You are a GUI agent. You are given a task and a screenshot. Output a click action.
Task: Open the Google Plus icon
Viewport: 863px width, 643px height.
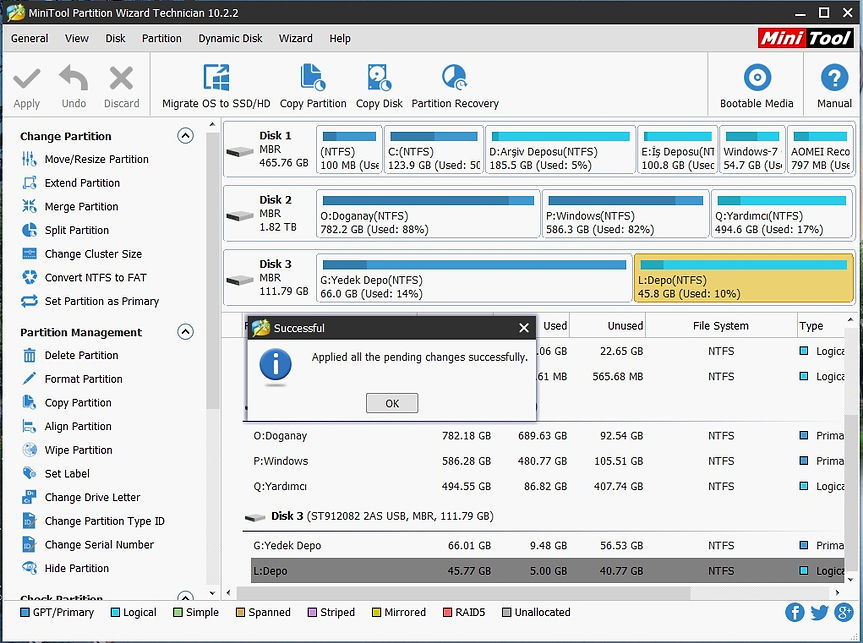[x=844, y=612]
